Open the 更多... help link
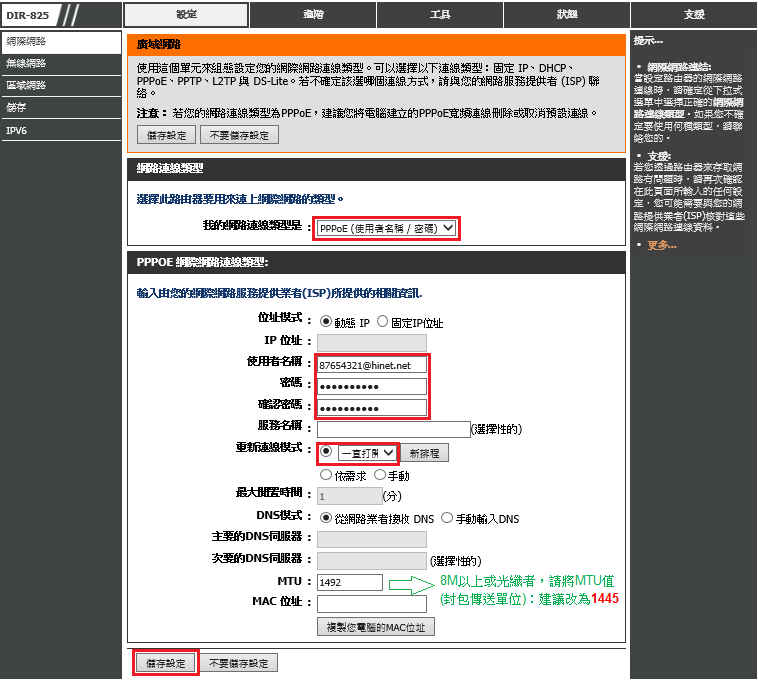The width and height of the screenshot is (758, 680). click(661, 245)
